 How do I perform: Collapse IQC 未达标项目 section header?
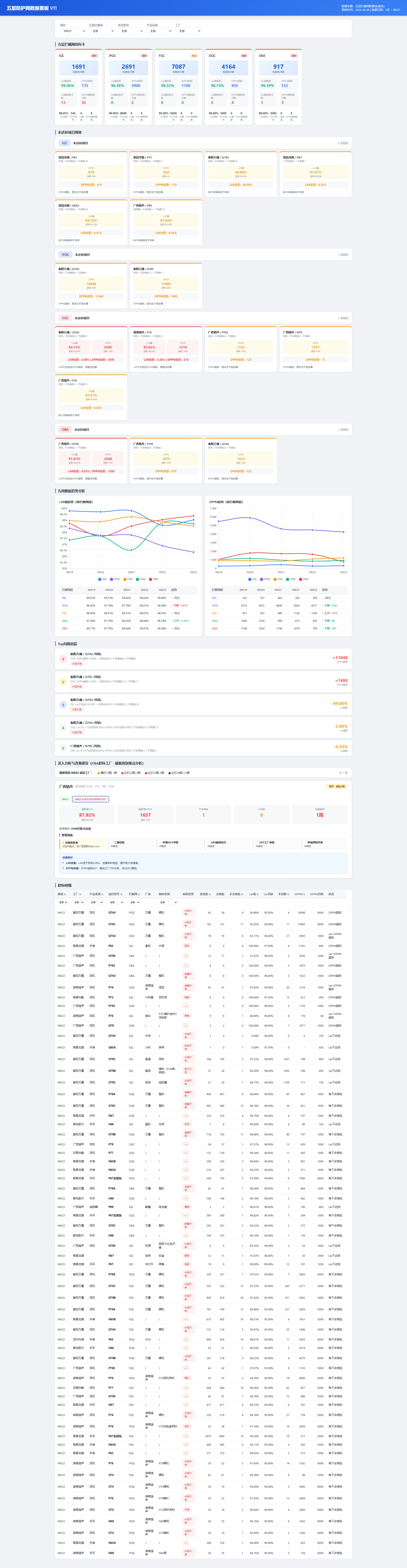[203, 143]
